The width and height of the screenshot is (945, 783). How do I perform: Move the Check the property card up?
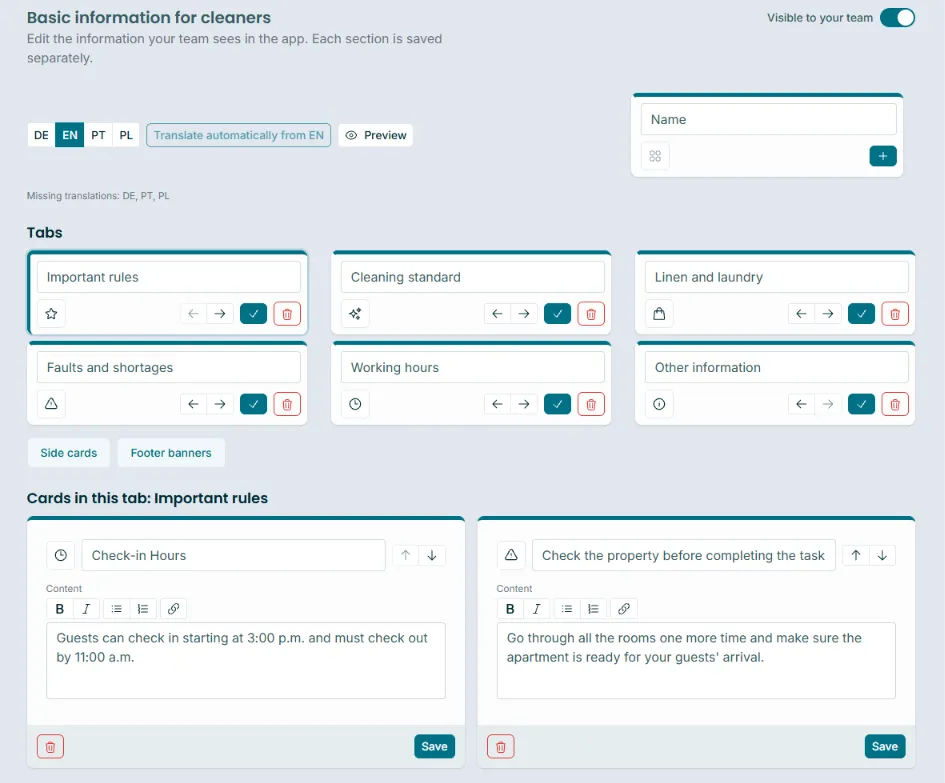[x=856, y=555]
